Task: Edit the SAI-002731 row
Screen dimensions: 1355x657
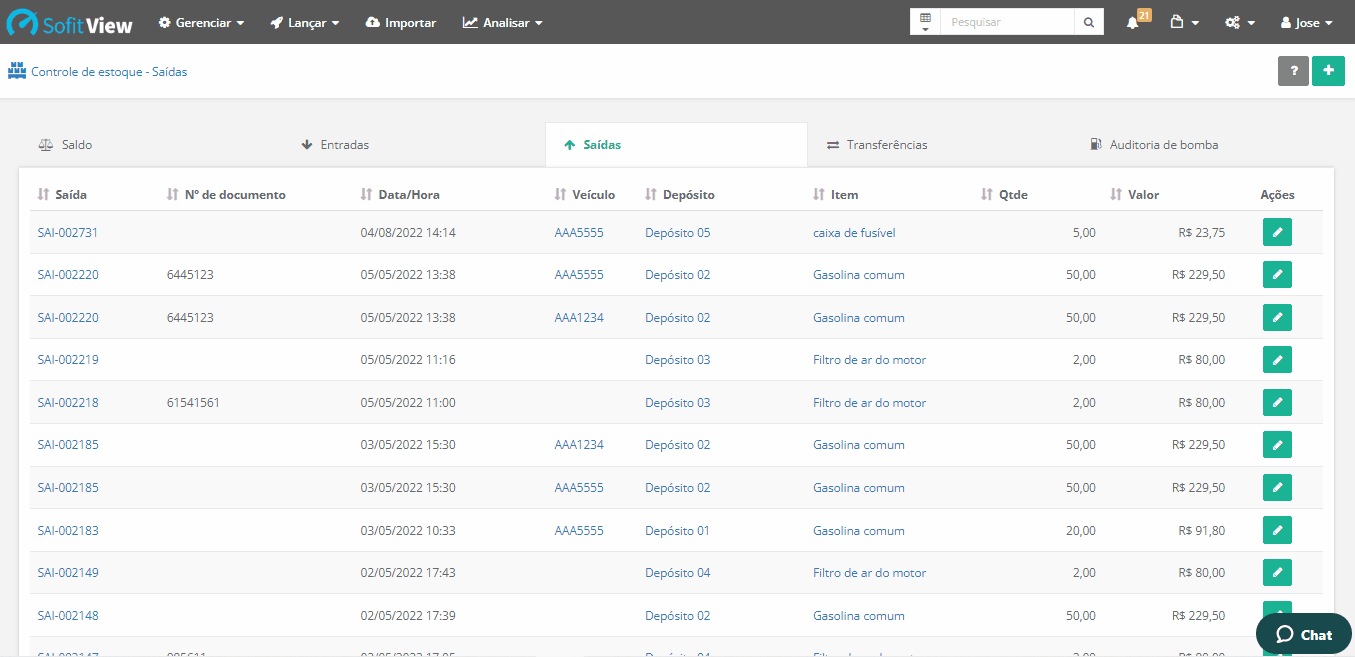Action: pyautogui.click(x=1277, y=232)
